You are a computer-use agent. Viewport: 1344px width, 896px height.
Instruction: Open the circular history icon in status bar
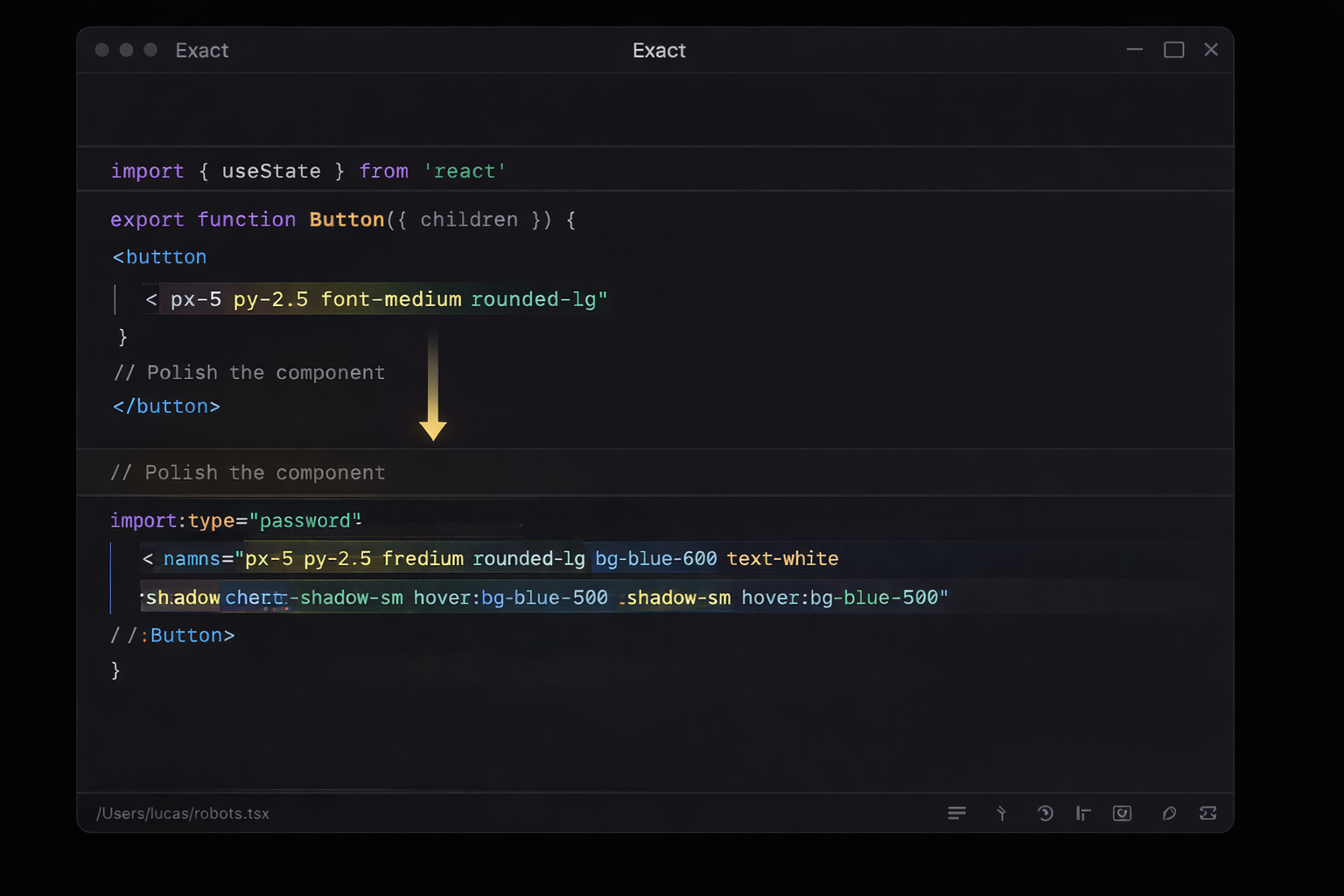(x=1045, y=814)
